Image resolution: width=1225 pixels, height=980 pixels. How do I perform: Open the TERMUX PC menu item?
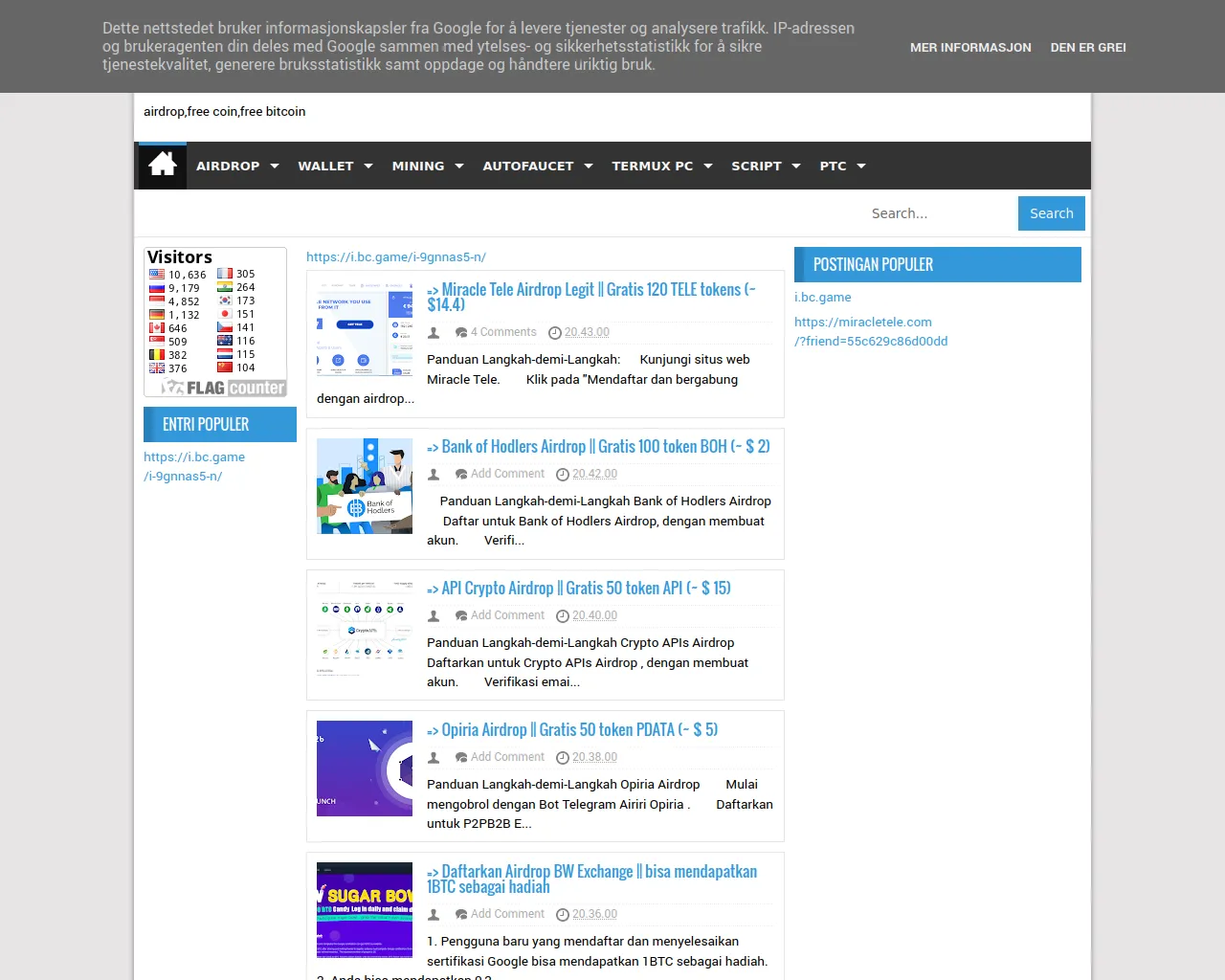click(x=653, y=166)
